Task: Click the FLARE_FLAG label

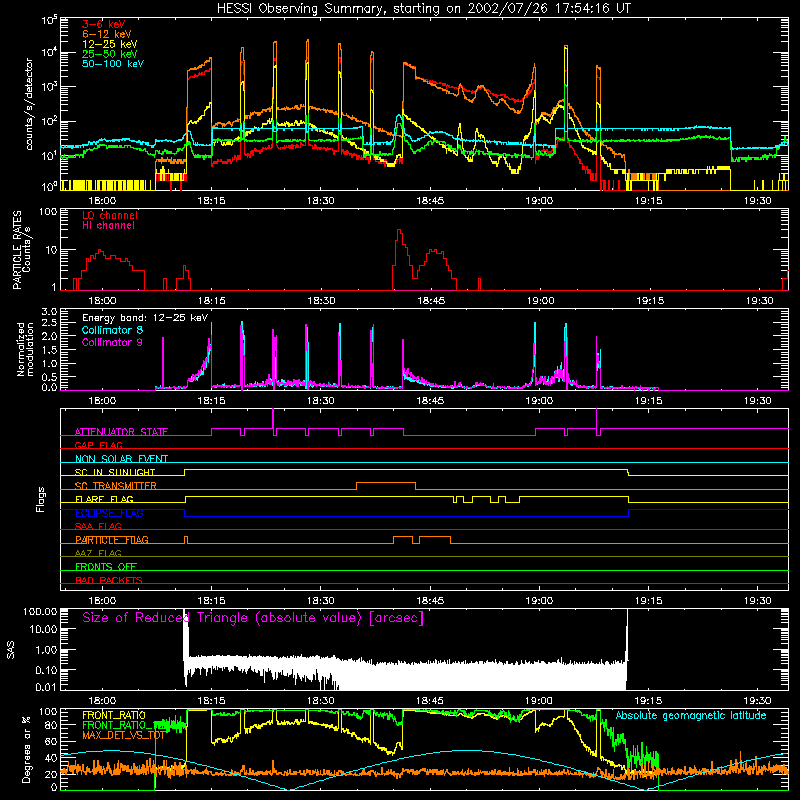Action: pos(104,499)
